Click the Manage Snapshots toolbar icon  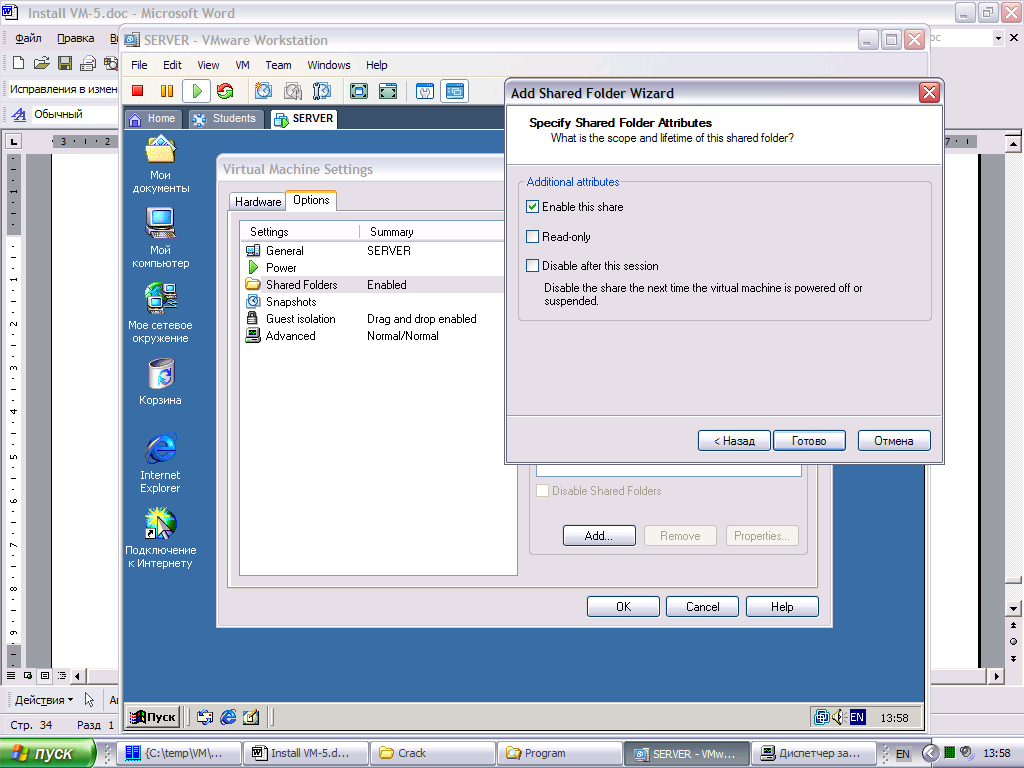(322, 91)
